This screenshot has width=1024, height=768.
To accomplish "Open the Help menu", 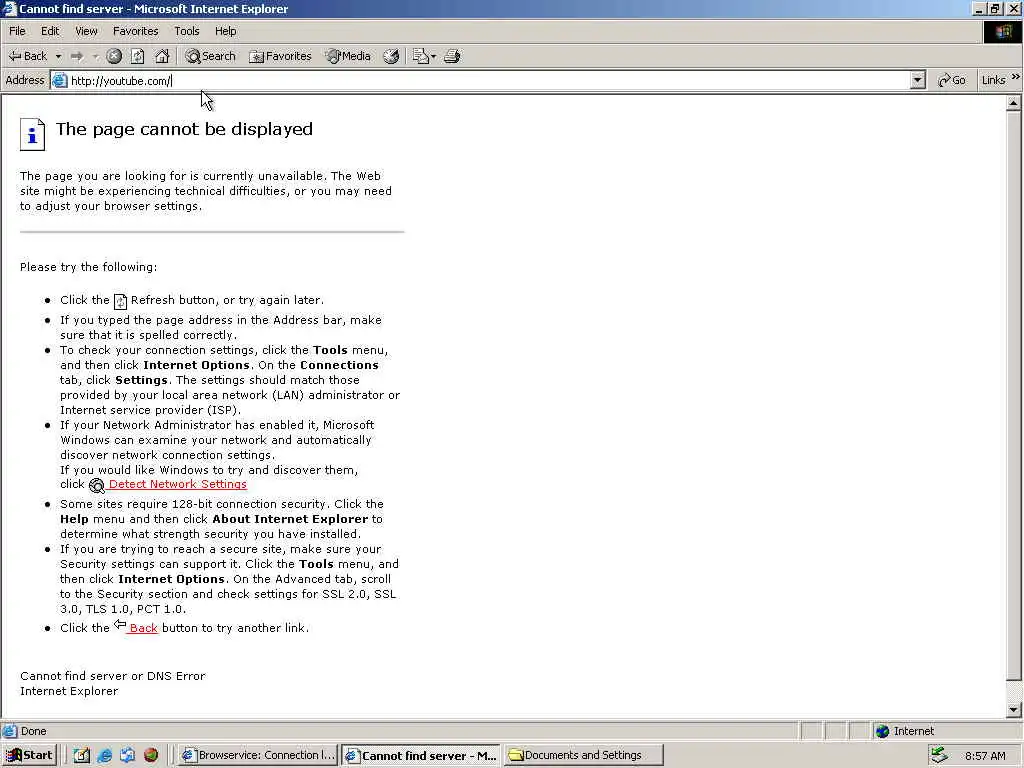I will [x=225, y=31].
